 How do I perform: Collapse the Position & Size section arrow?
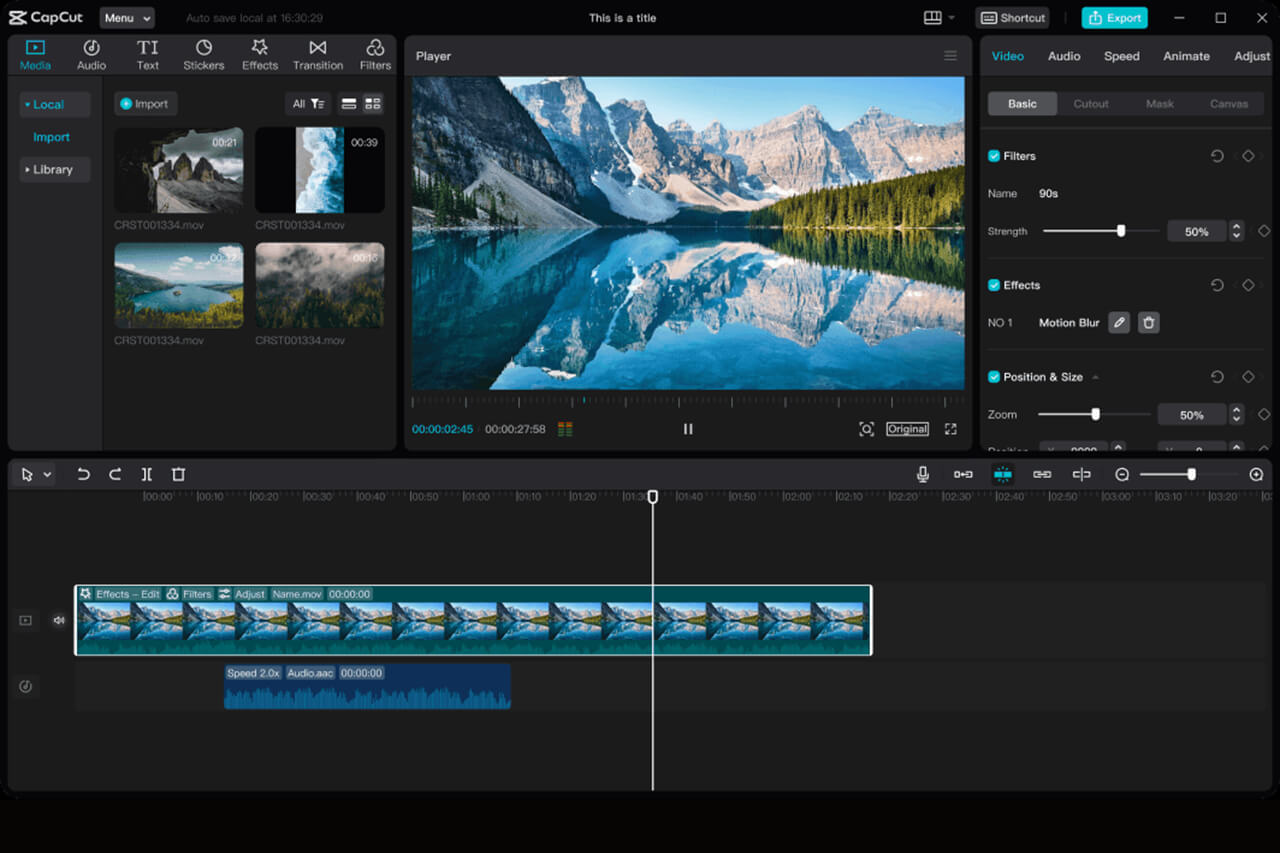[x=1095, y=377]
